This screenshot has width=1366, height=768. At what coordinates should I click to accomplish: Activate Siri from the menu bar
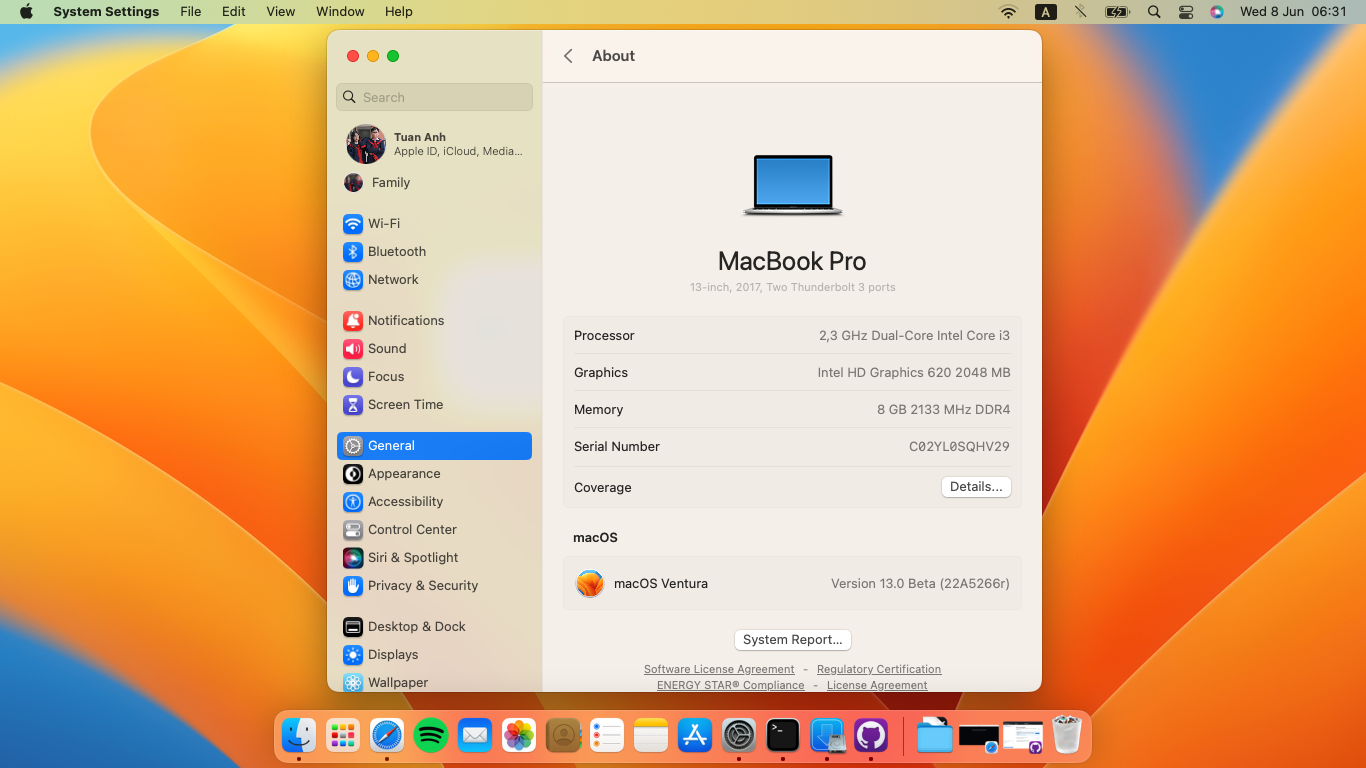[x=1217, y=12]
